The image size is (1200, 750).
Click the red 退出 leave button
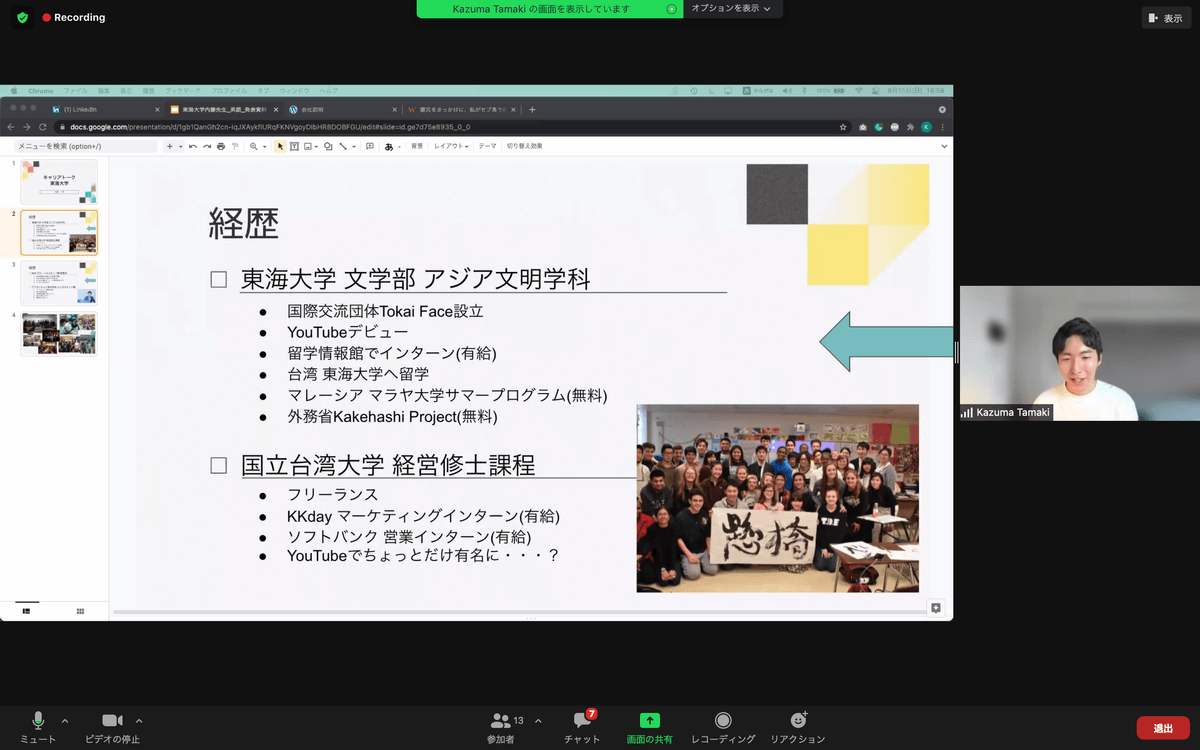pyautogui.click(x=1163, y=728)
